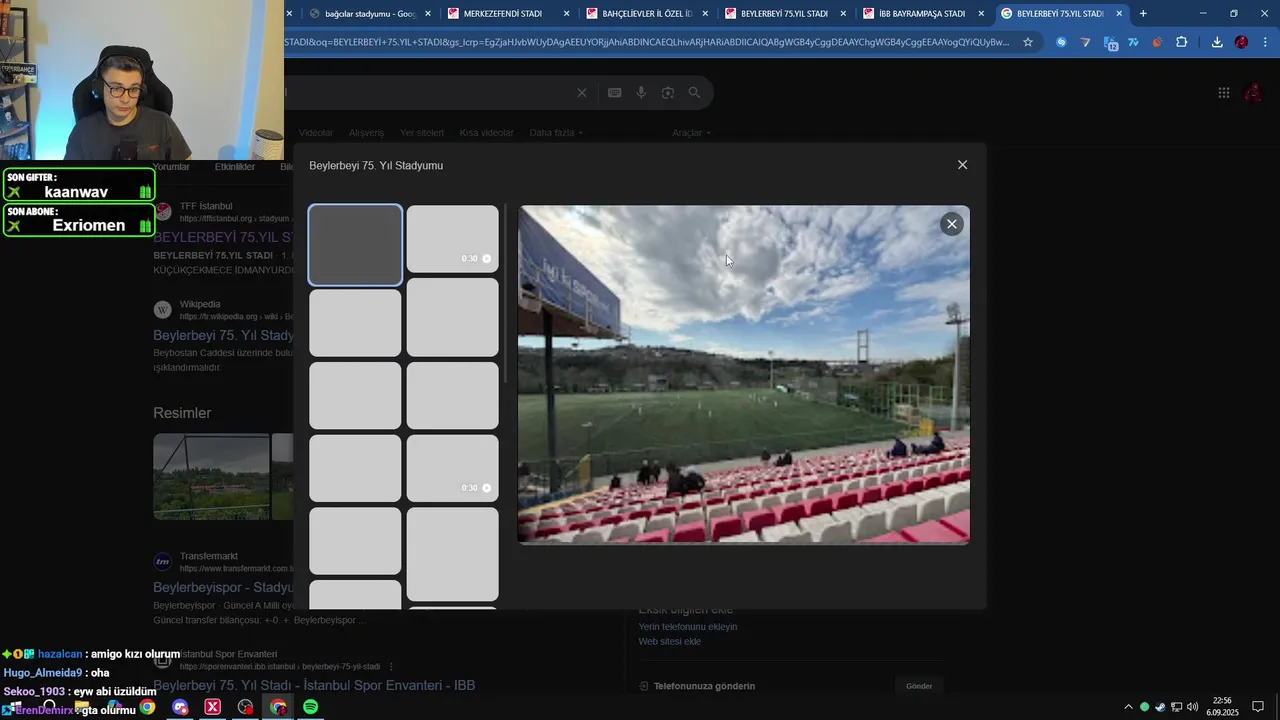
Task: Expand the Araçlar dropdown
Action: pyautogui.click(x=691, y=133)
